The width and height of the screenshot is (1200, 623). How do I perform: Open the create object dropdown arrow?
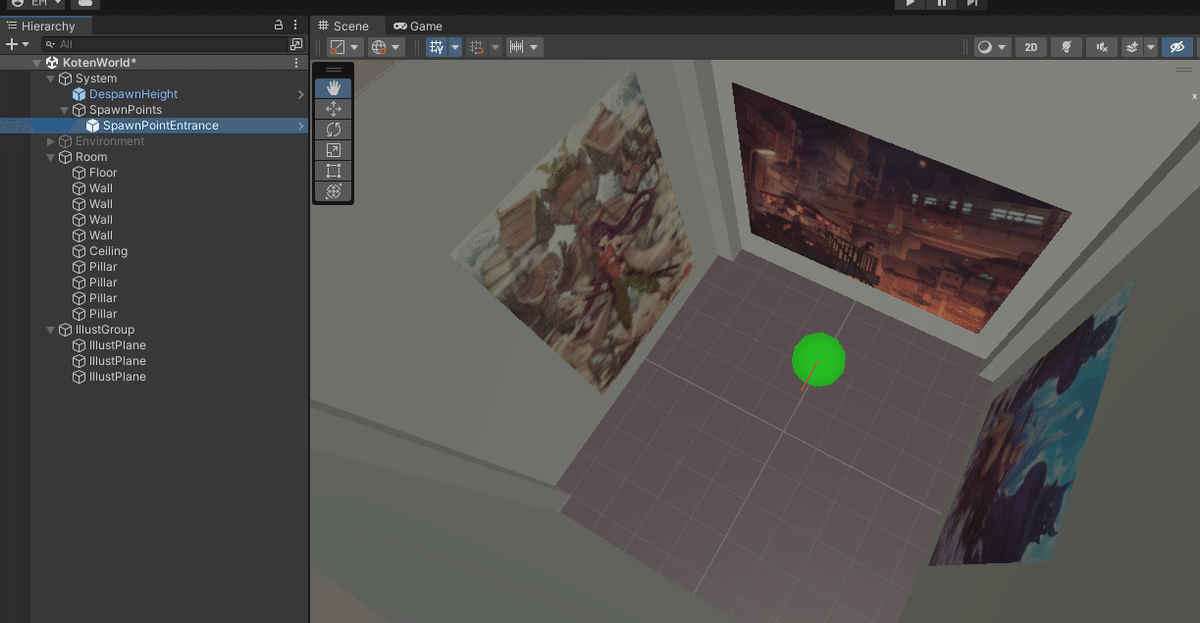pos(26,44)
